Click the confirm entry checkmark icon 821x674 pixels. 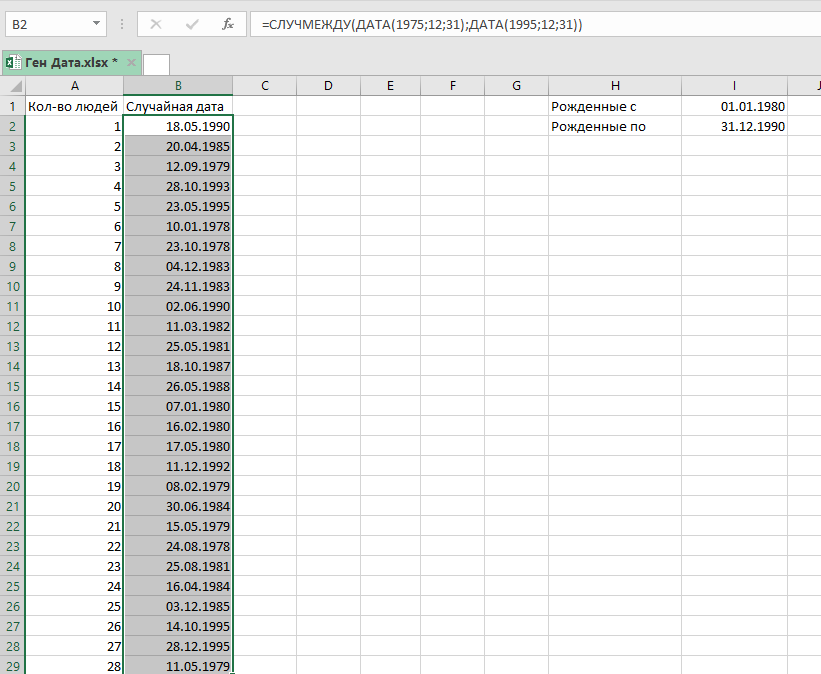192,24
